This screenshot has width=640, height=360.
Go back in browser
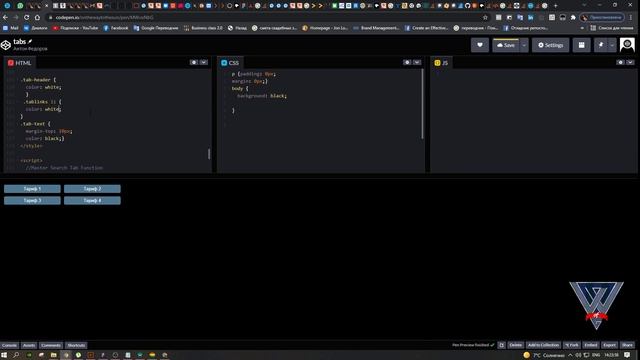(5, 18)
